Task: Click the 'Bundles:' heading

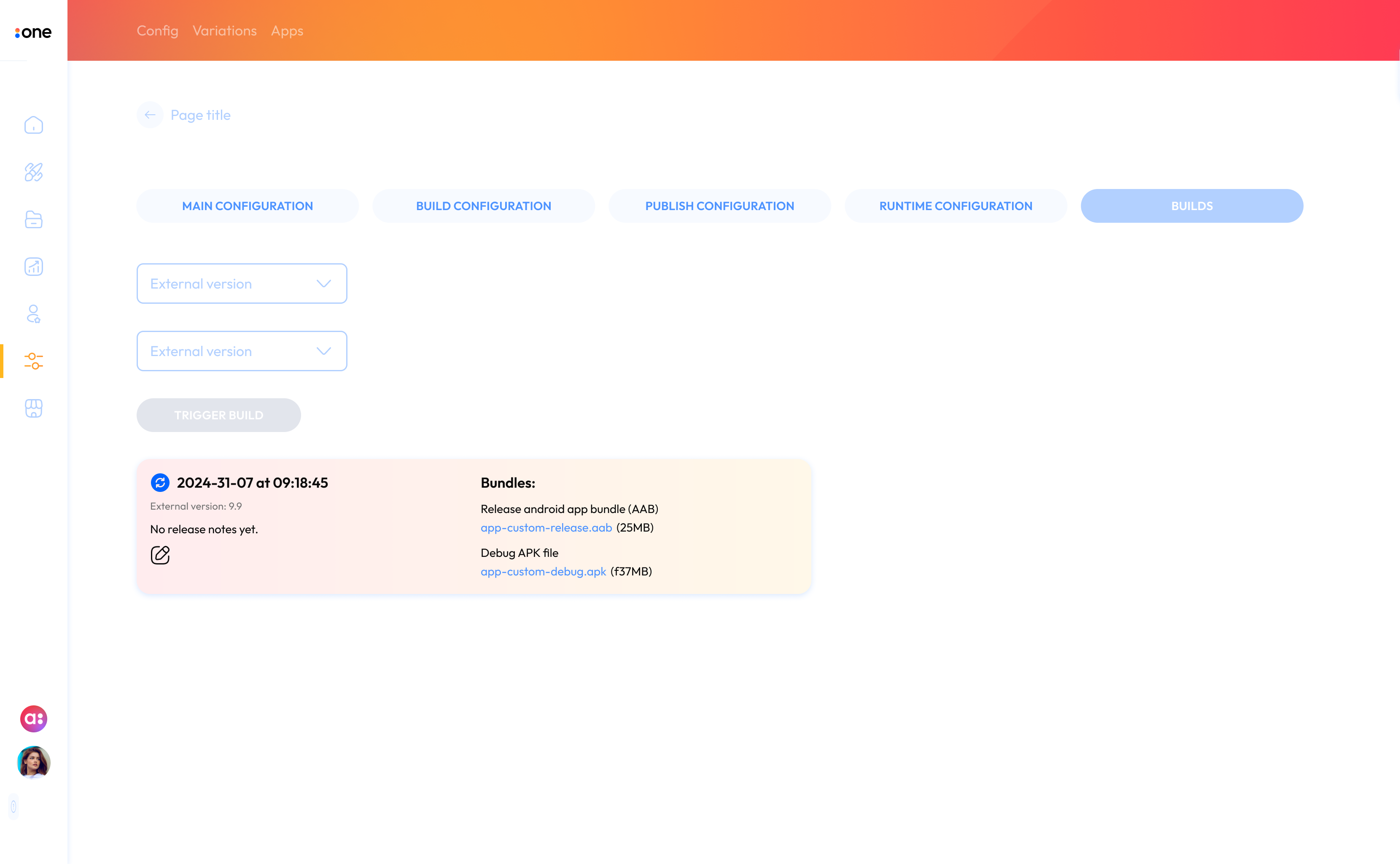Action: pos(508,483)
